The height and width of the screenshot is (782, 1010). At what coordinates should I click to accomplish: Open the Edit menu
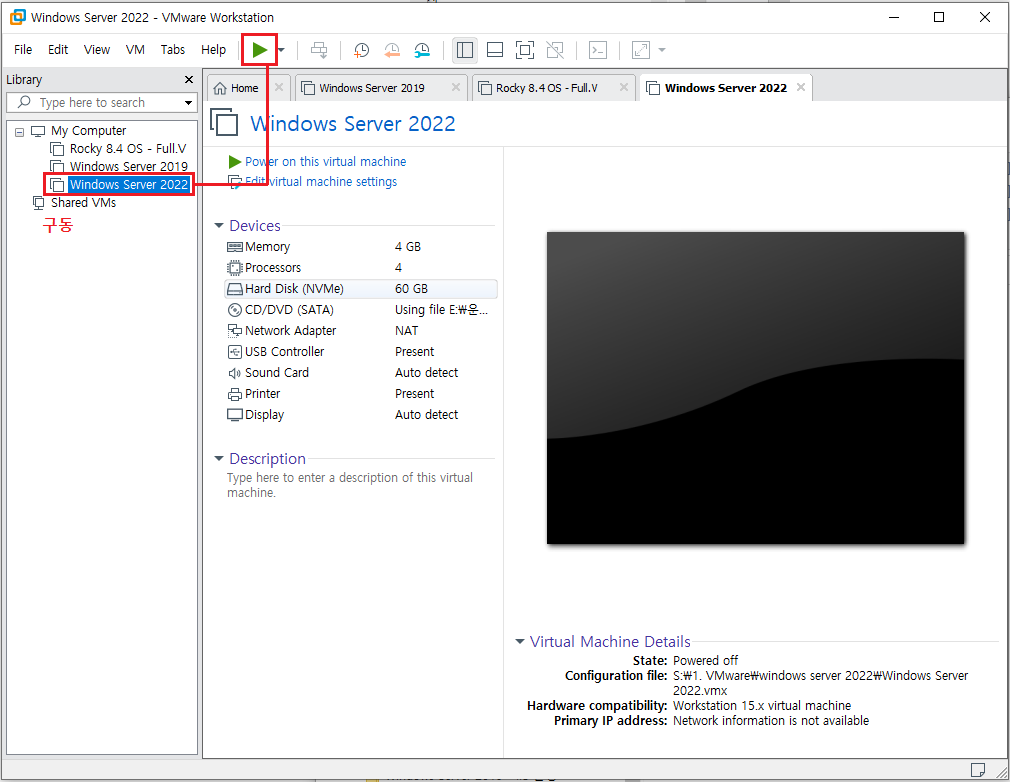click(57, 50)
